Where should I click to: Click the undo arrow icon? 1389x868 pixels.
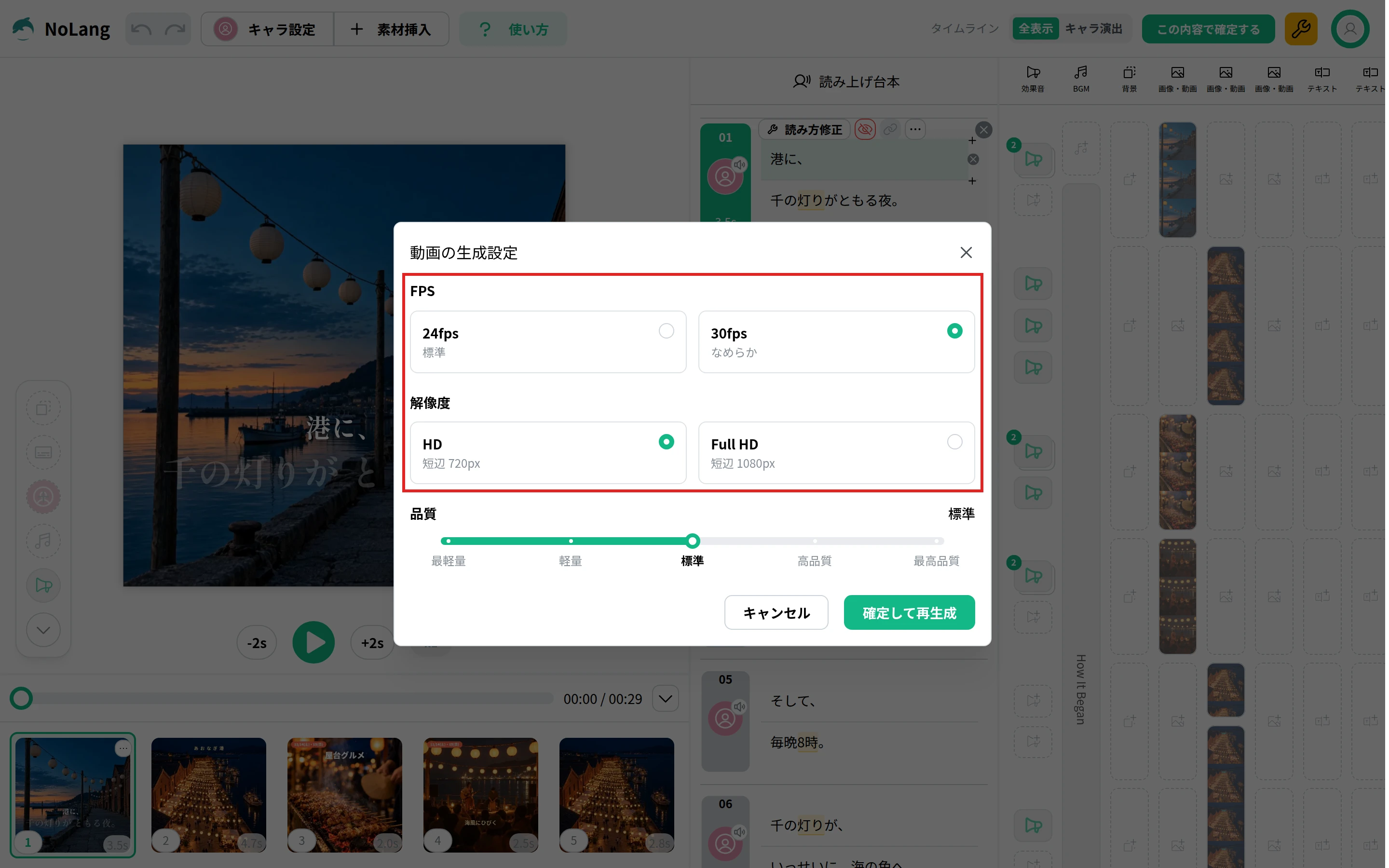point(141,29)
